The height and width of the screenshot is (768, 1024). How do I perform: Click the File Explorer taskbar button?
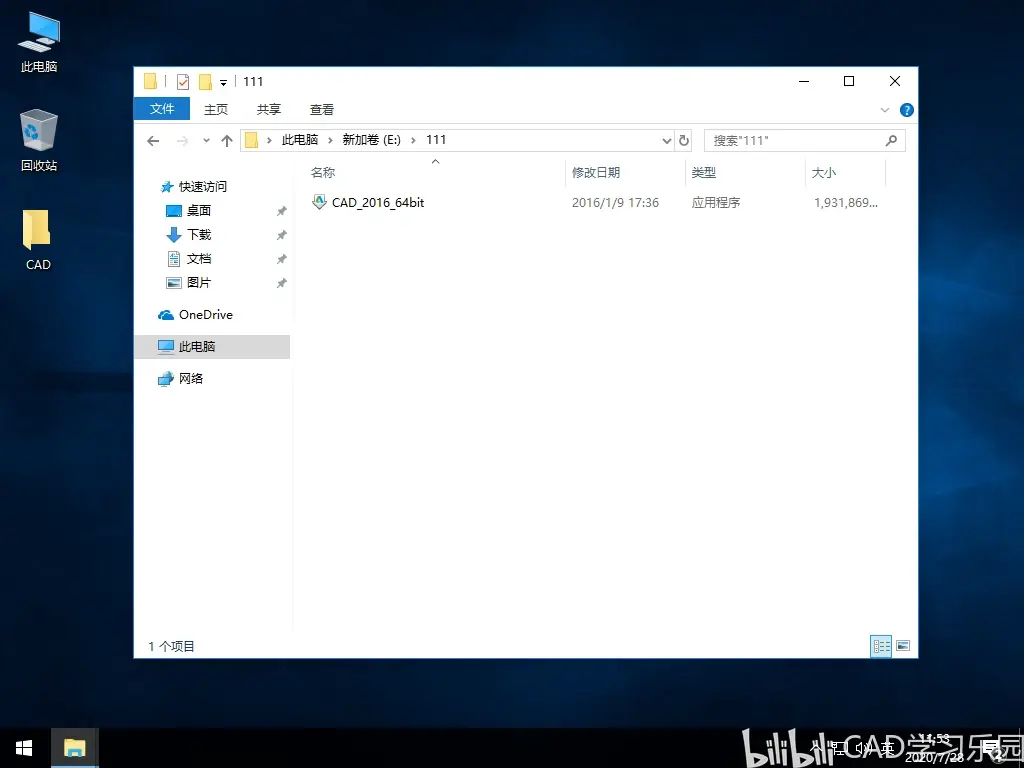[x=74, y=748]
